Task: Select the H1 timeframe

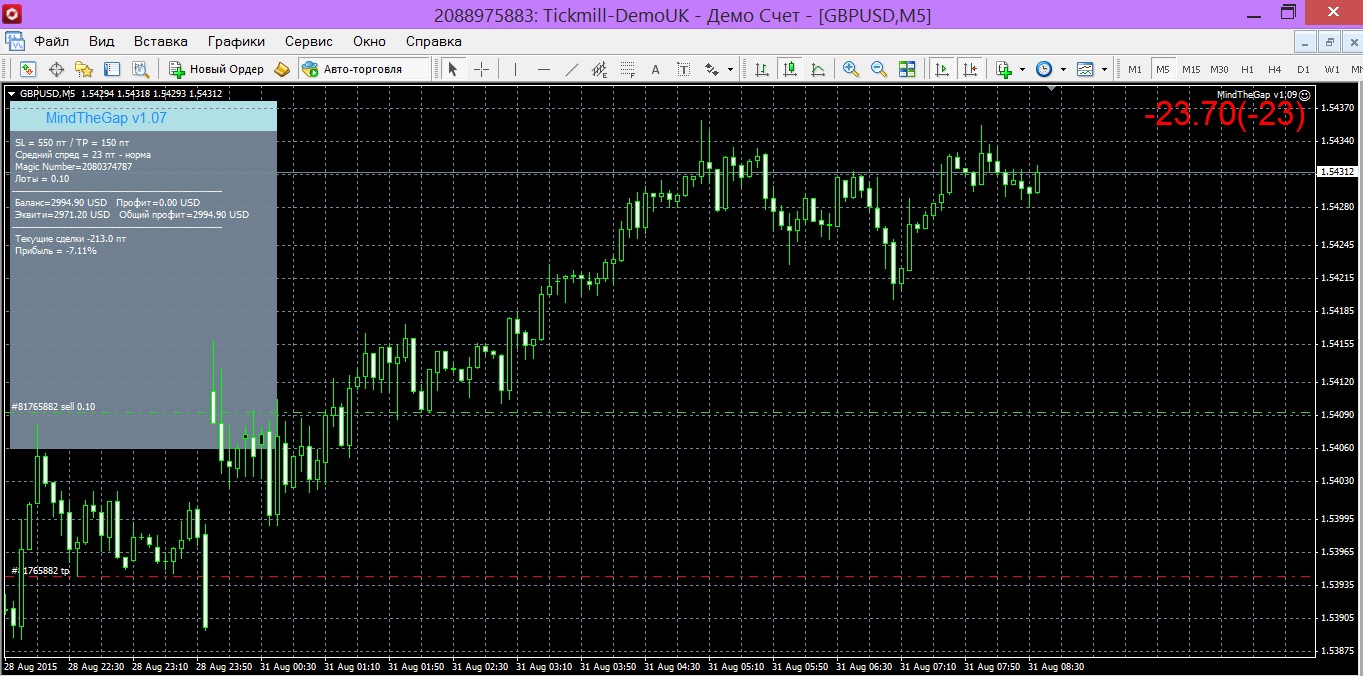Action: pos(1247,69)
